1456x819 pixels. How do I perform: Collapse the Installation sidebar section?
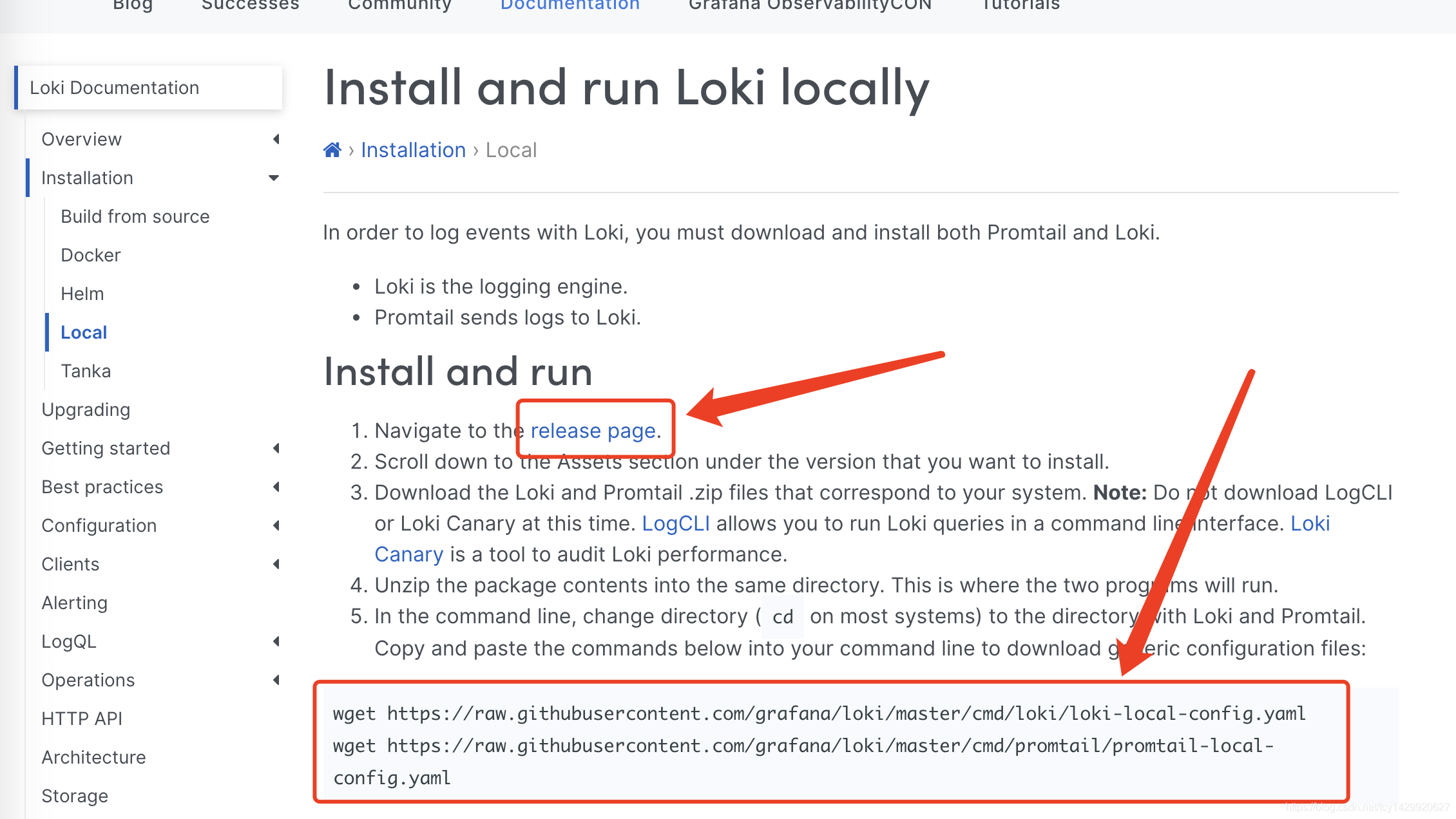(274, 178)
